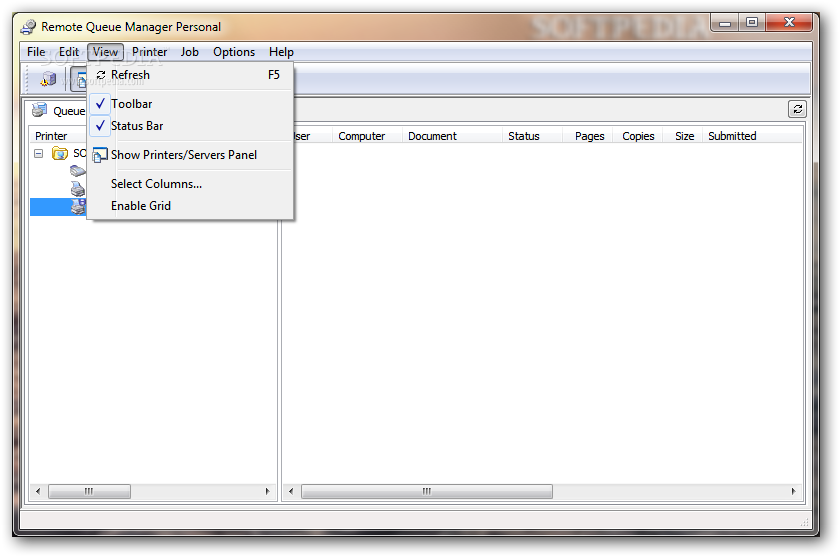Image resolution: width=840 pixels, height=557 pixels.
Task: Select the first printer icon in the tree
Action: pos(78,171)
